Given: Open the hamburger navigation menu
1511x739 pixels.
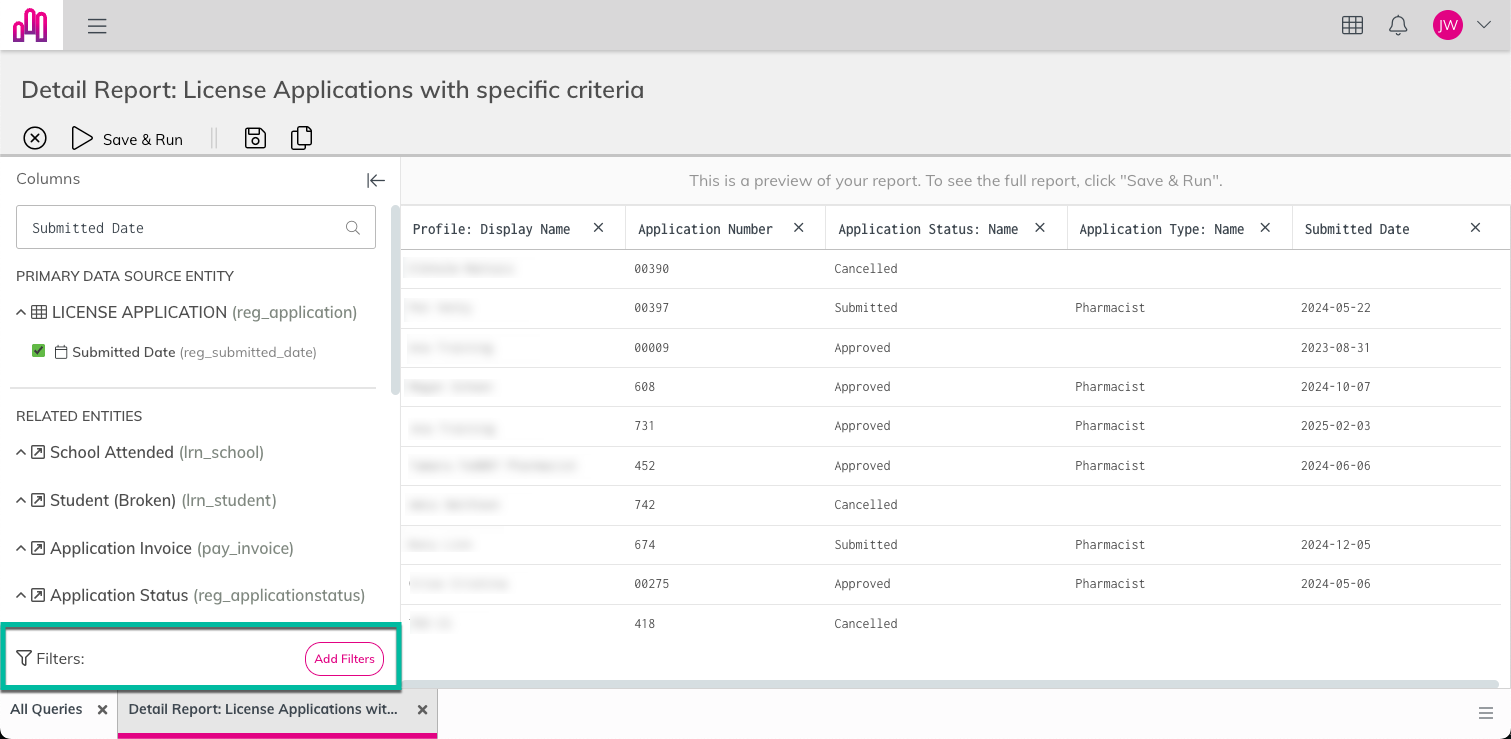Looking at the screenshot, I should click(97, 26).
